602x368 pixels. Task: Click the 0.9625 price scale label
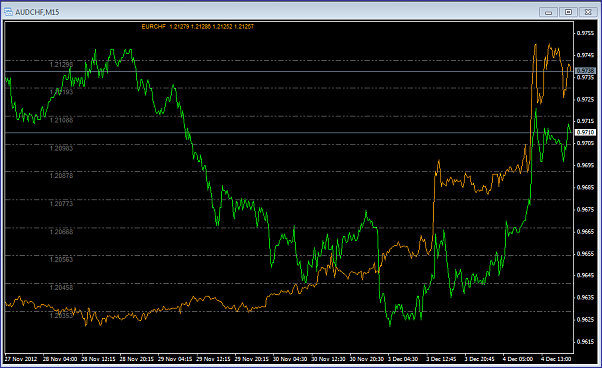click(585, 319)
